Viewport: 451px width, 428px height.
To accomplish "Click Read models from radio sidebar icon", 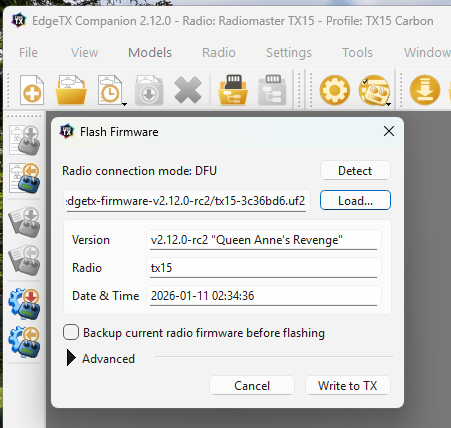I will tap(24, 178).
